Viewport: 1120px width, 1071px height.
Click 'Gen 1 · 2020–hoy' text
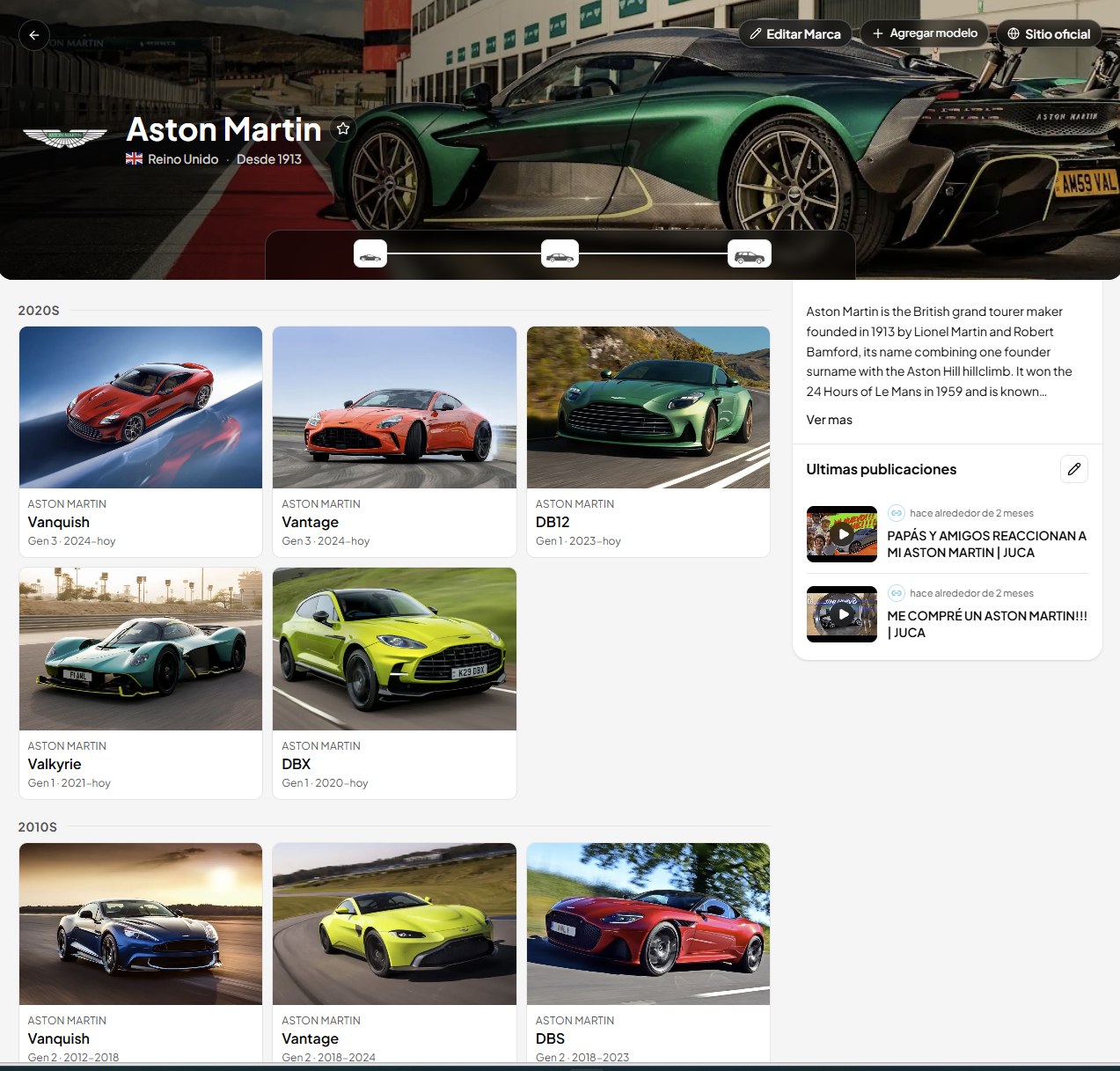tap(325, 783)
